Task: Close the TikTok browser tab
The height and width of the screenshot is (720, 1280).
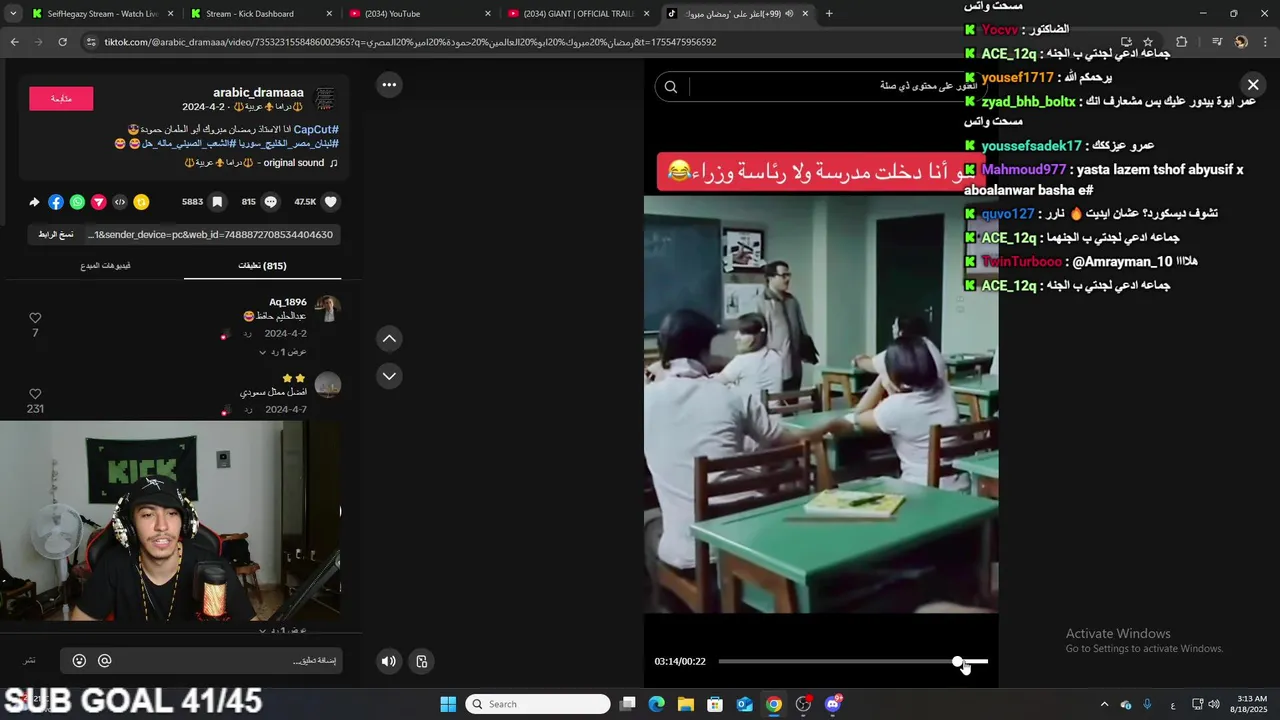Action: click(x=803, y=14)
